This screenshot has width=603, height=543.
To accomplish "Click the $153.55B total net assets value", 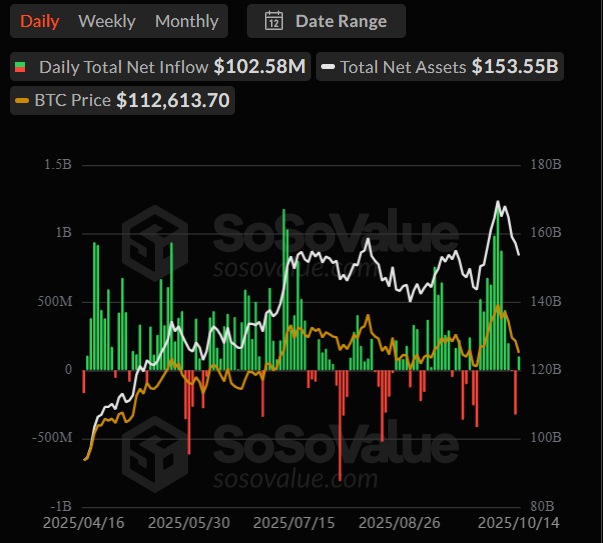I will click(x=515, y=68).
